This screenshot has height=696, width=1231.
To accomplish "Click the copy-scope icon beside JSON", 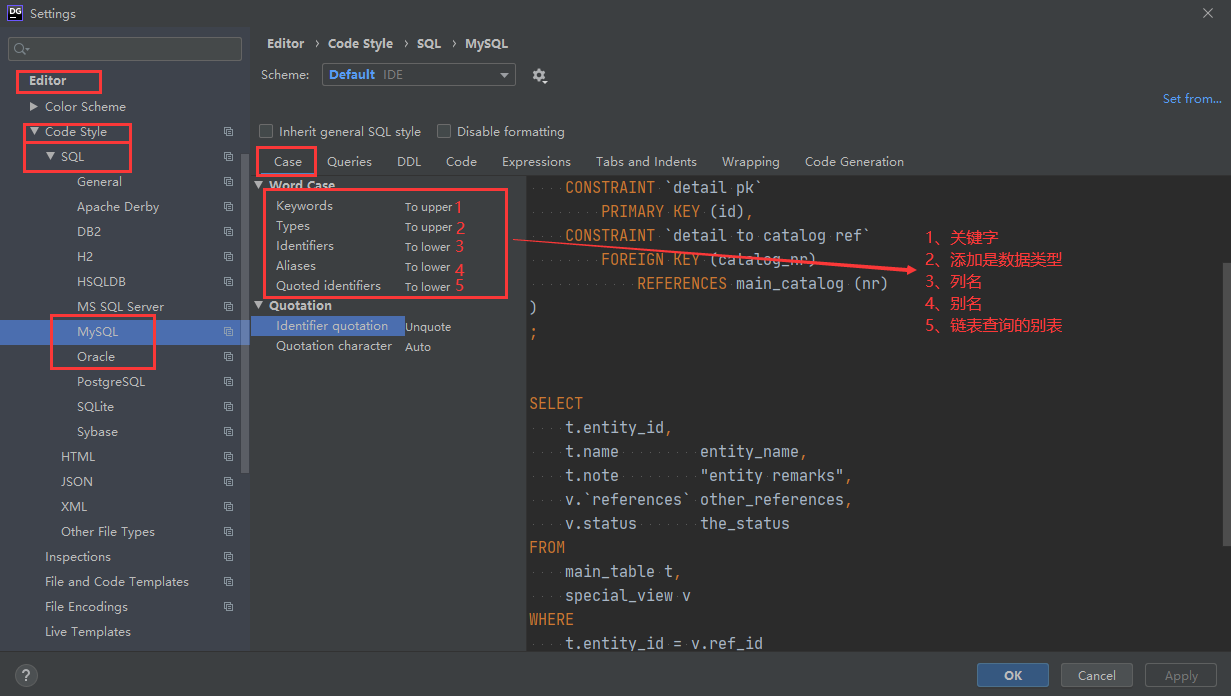I will pyautogui.click(x=228, y=482).
